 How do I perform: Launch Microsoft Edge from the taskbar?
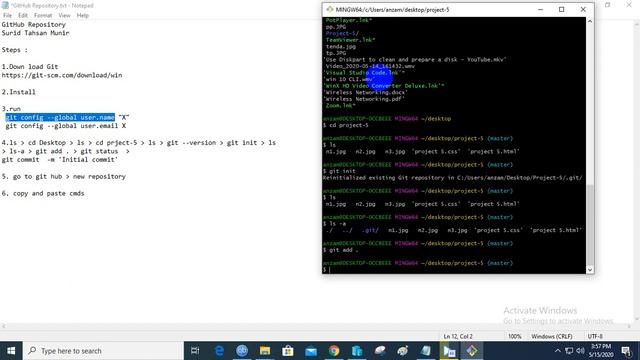point(219,351)
